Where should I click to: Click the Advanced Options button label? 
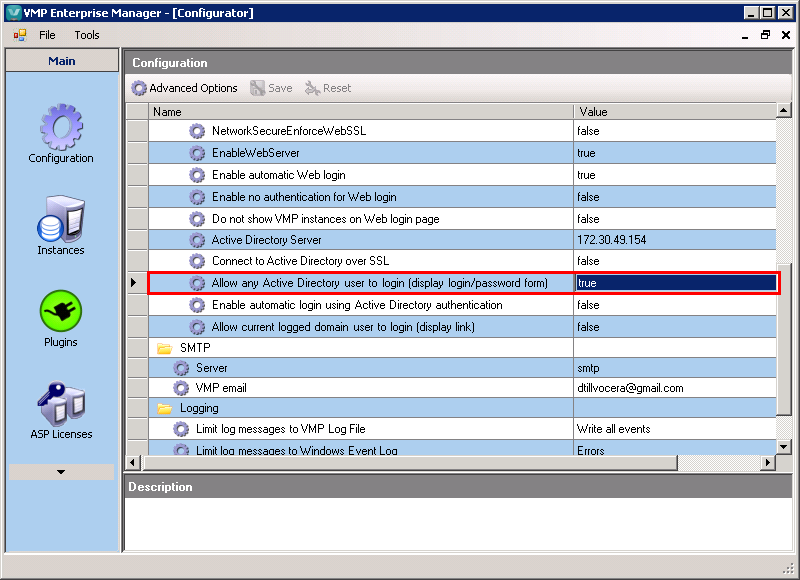(x=193, y=88)
